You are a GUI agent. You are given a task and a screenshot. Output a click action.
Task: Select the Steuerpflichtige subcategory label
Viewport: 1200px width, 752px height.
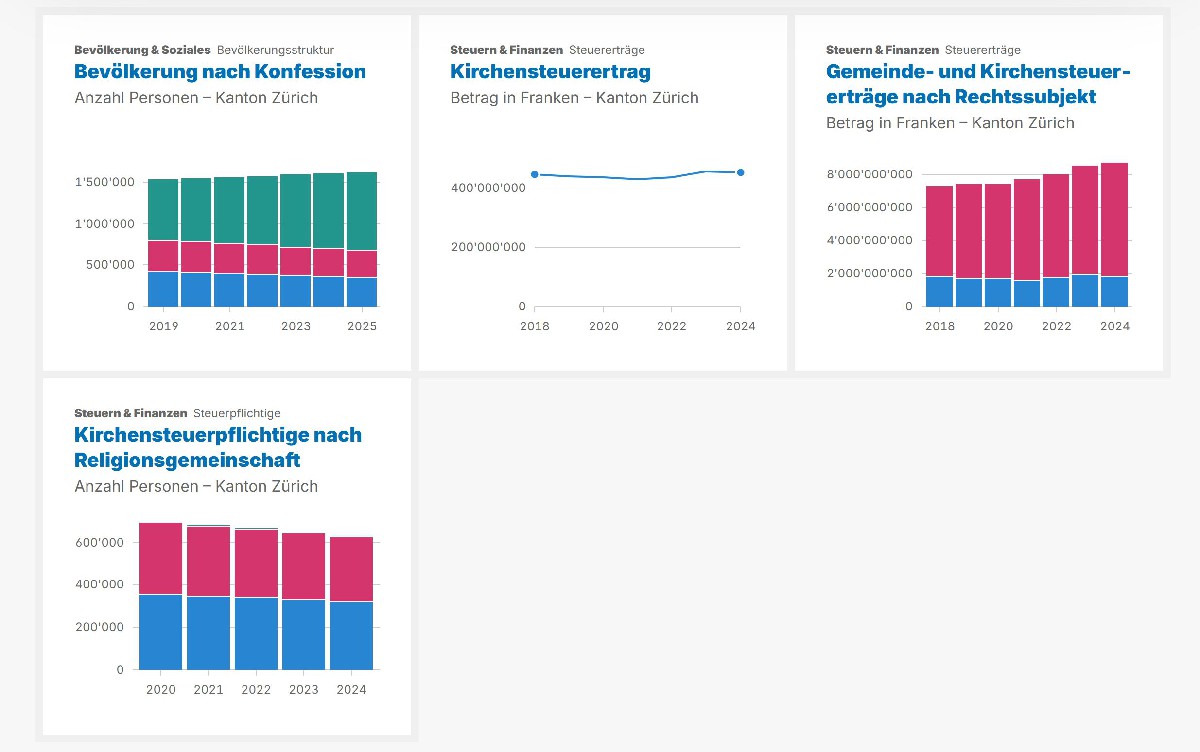pos(236,413)
